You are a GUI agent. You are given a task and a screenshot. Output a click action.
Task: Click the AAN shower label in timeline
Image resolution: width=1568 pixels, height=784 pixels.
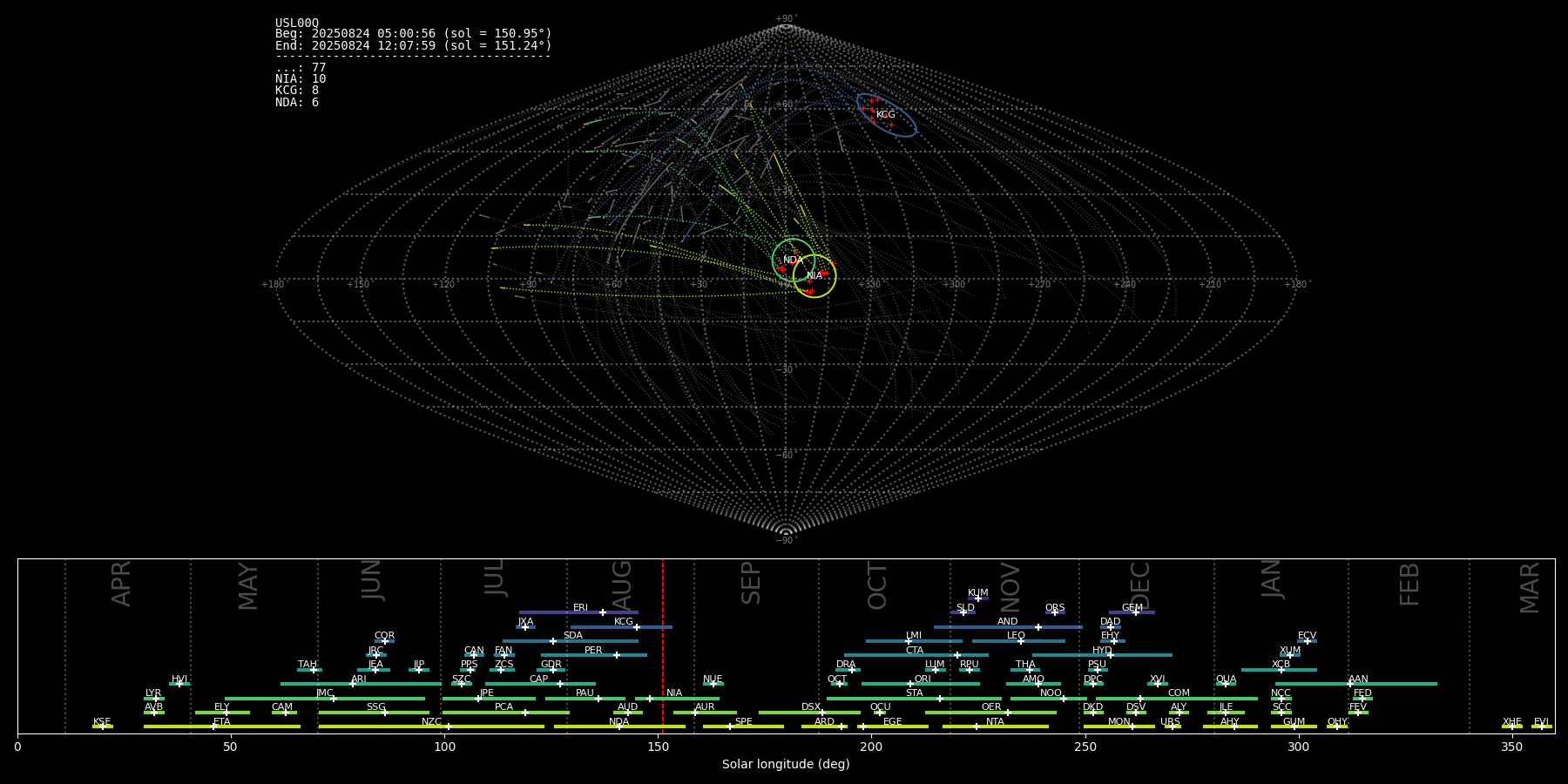point(1358,679)
